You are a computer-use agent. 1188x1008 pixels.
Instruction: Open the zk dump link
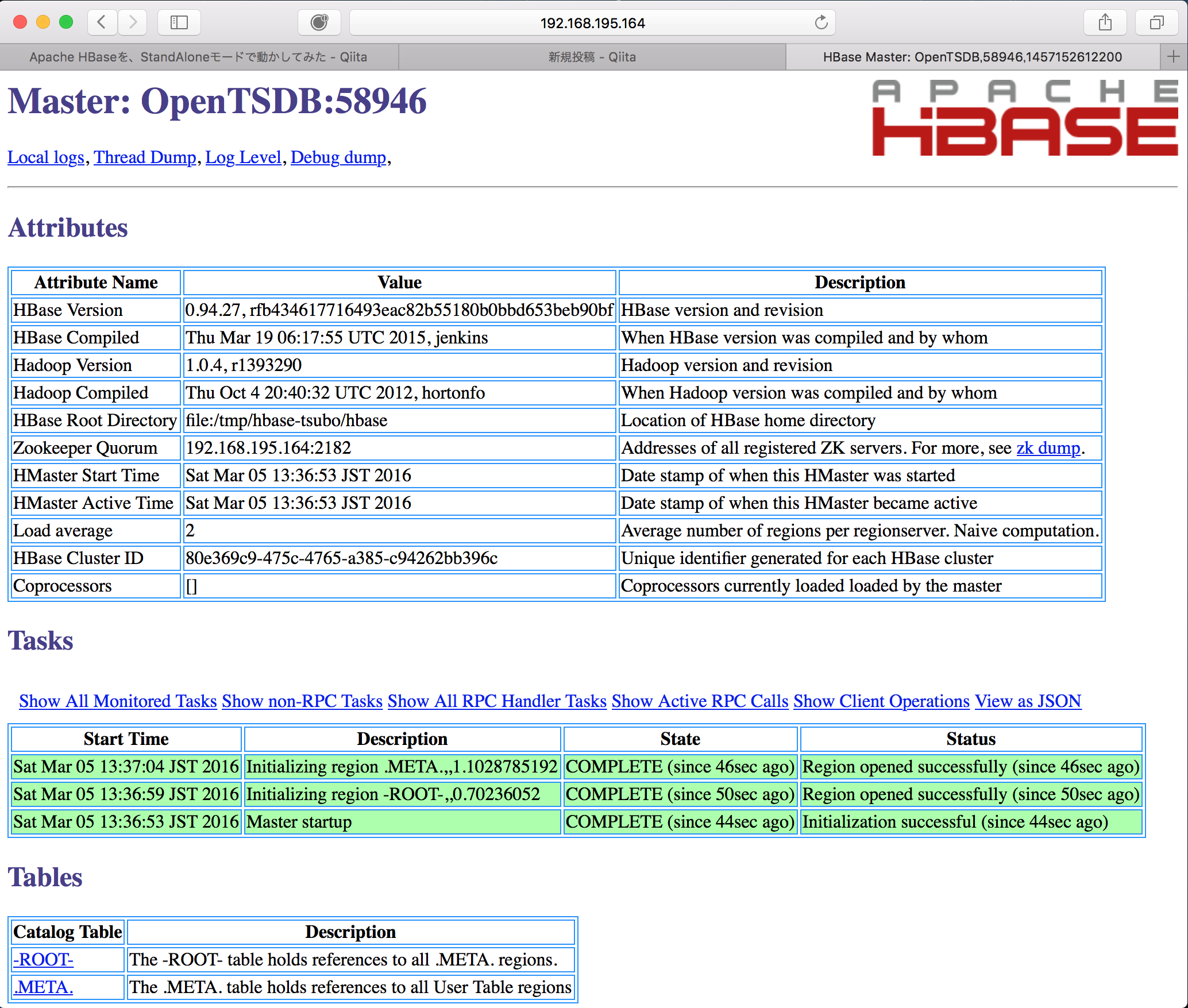pos(1048,447)
